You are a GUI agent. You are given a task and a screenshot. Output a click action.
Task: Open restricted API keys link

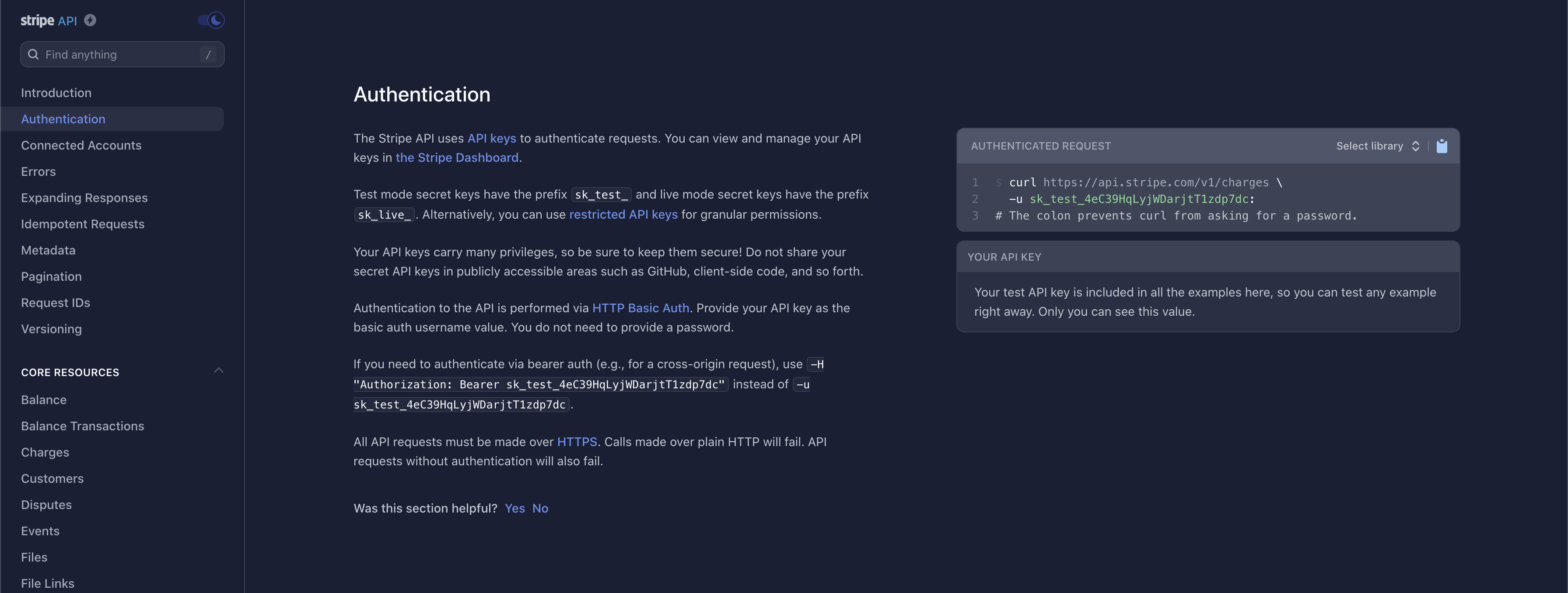(x=623, y=215)
